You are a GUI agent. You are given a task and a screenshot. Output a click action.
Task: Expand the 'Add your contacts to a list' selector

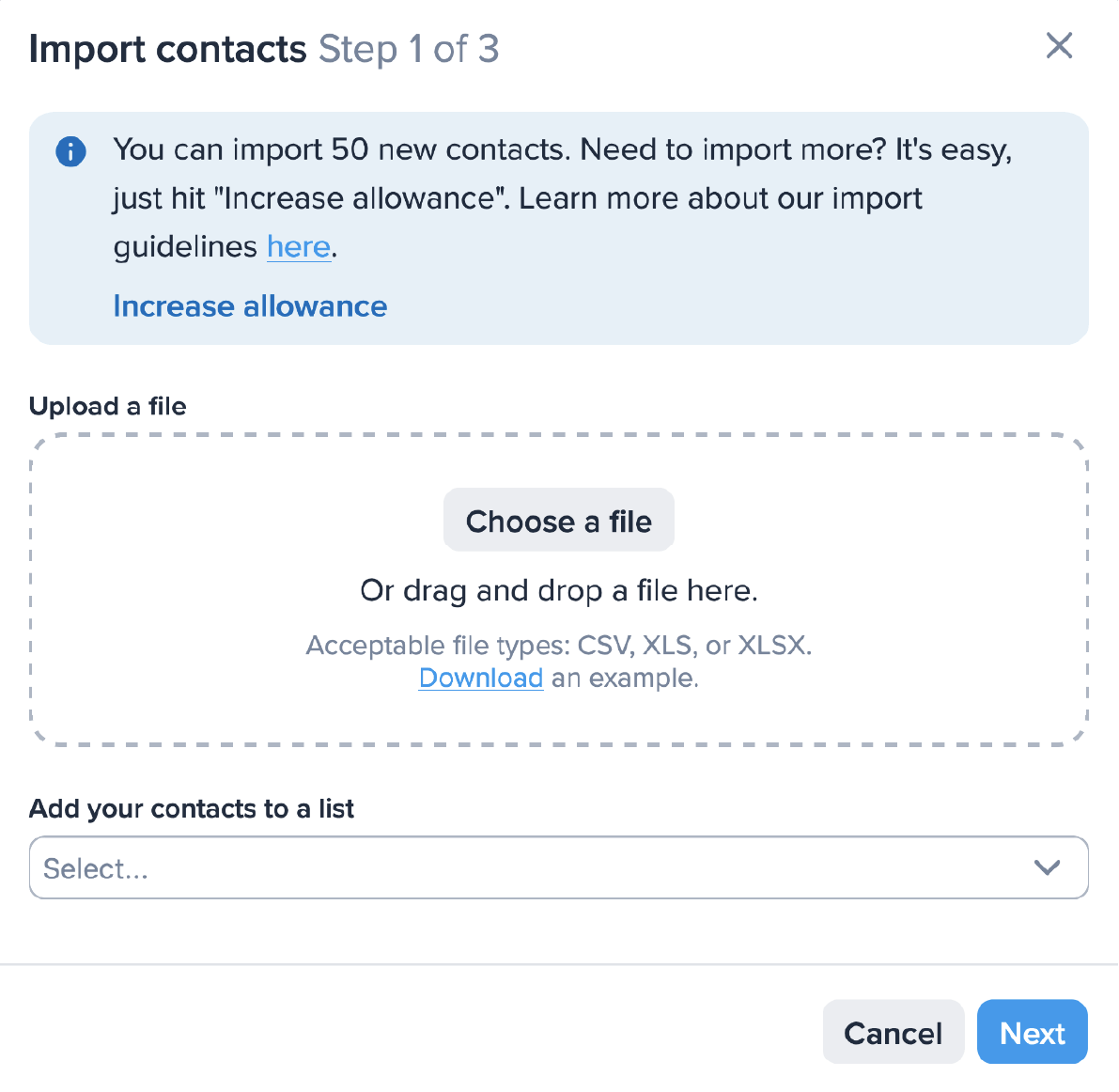(558, 867)
